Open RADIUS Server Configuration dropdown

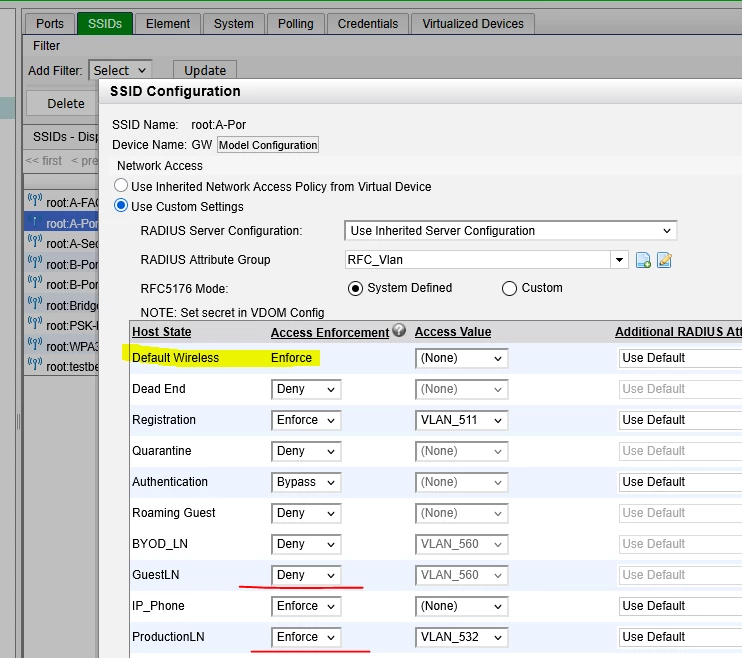click(x=511, y=231)
